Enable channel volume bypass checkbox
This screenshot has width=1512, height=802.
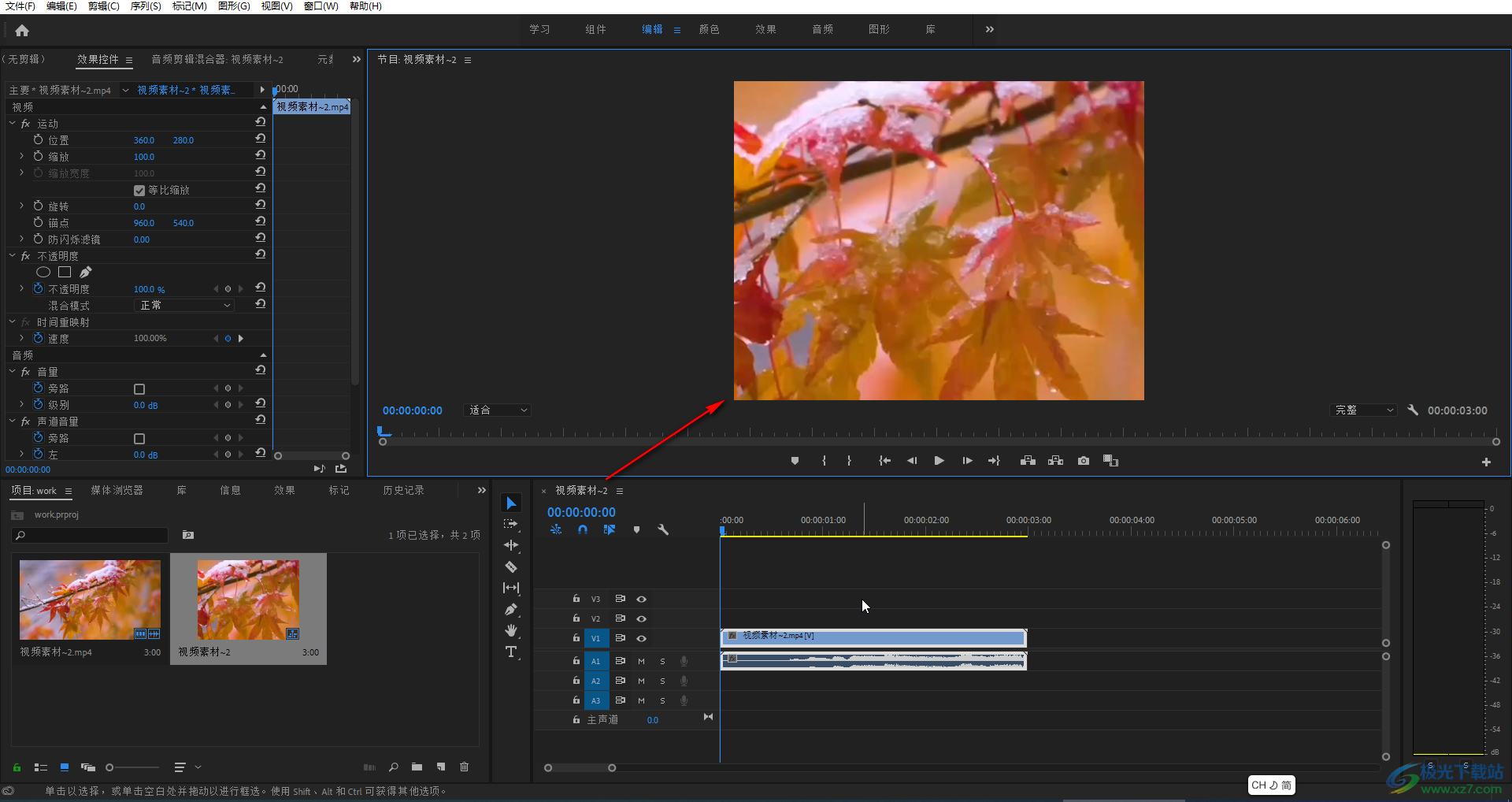pyautogui.click(x=139, y=439)
